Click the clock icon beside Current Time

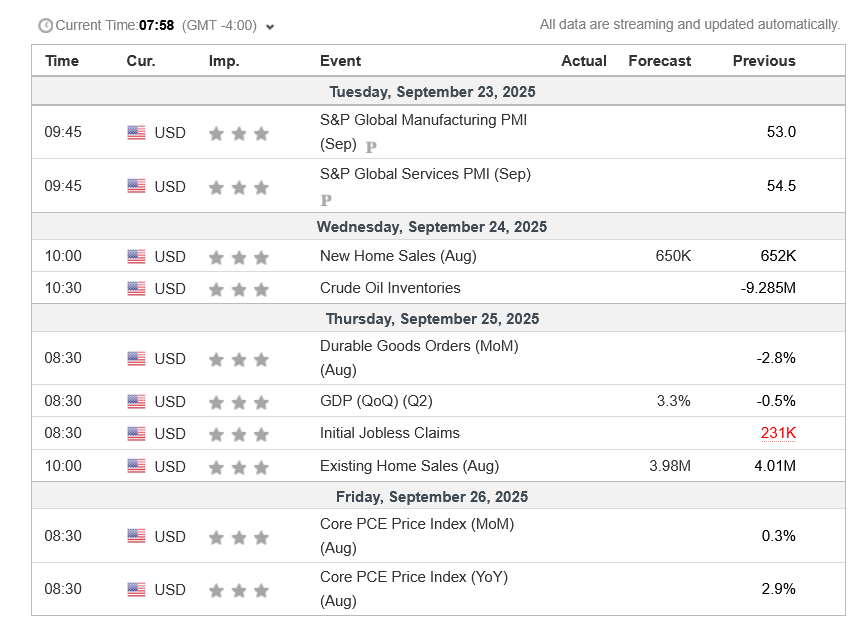(45, 25)
